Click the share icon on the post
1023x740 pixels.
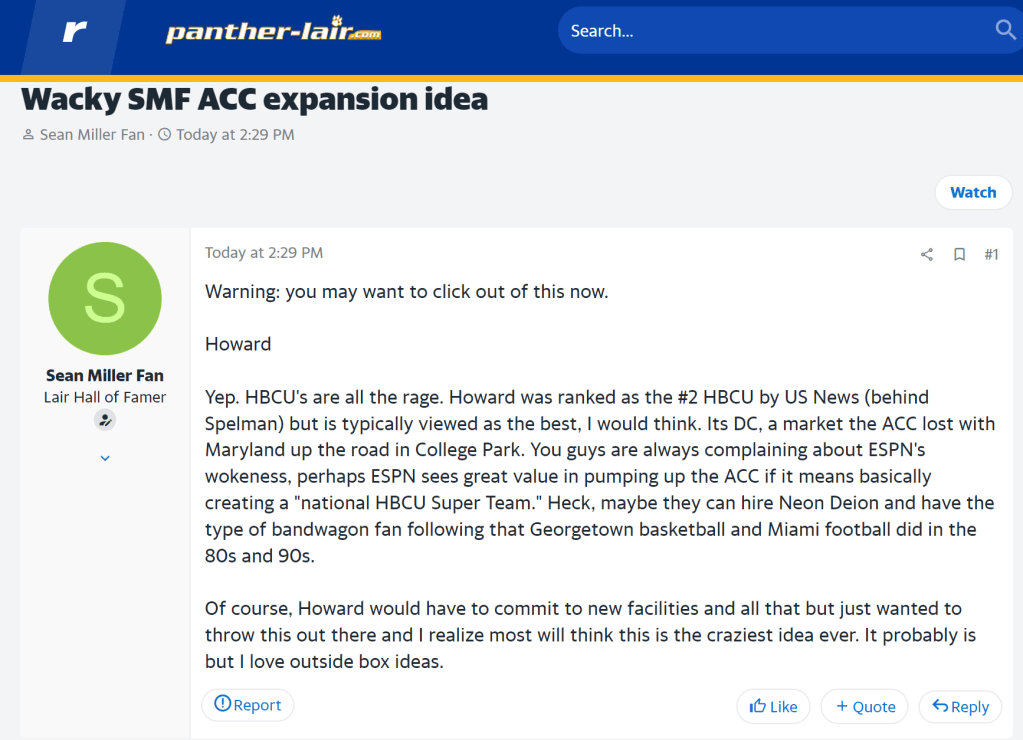coord(927,254)
